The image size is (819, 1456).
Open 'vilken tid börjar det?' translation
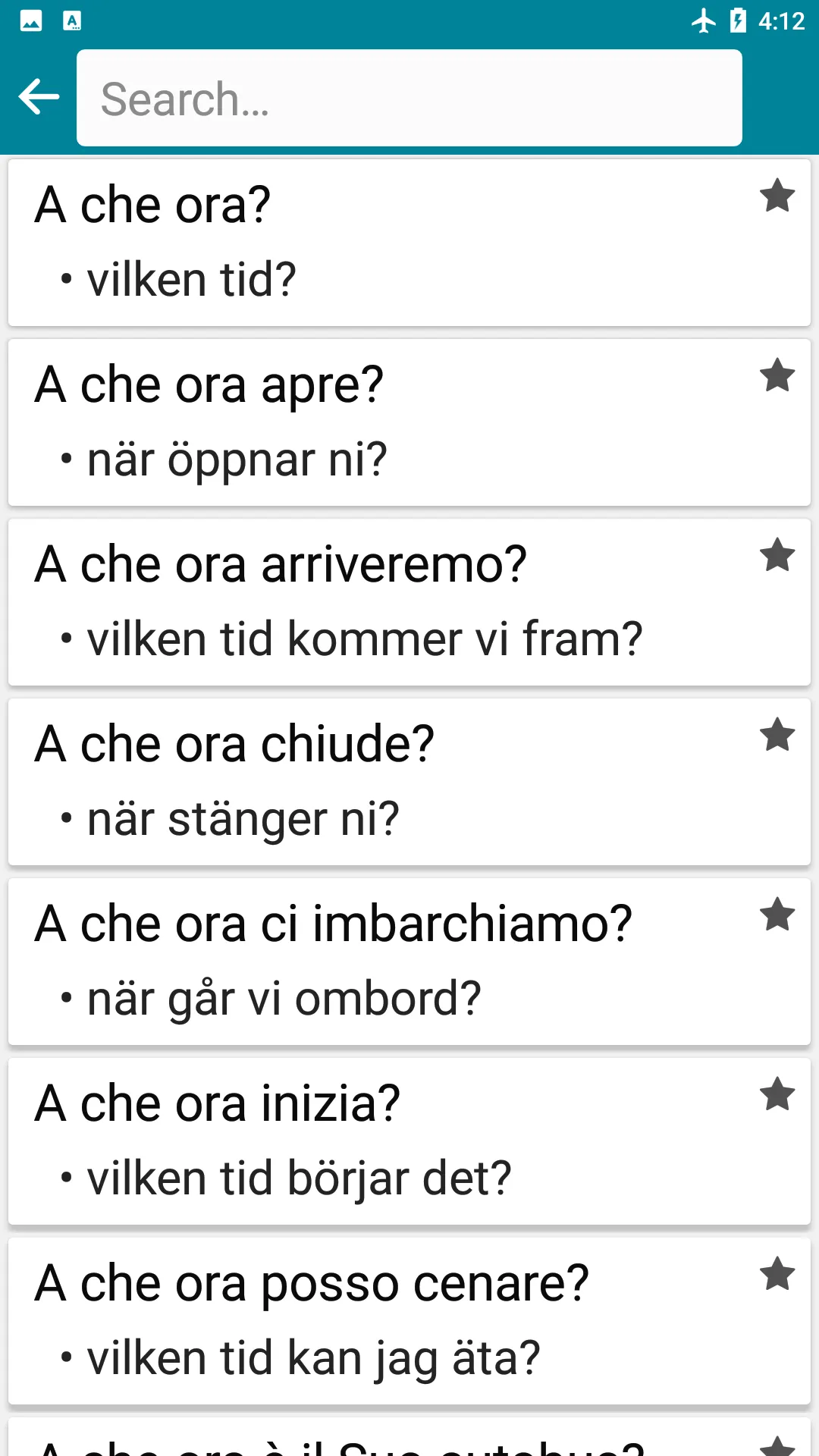(x=299, y=1179)
